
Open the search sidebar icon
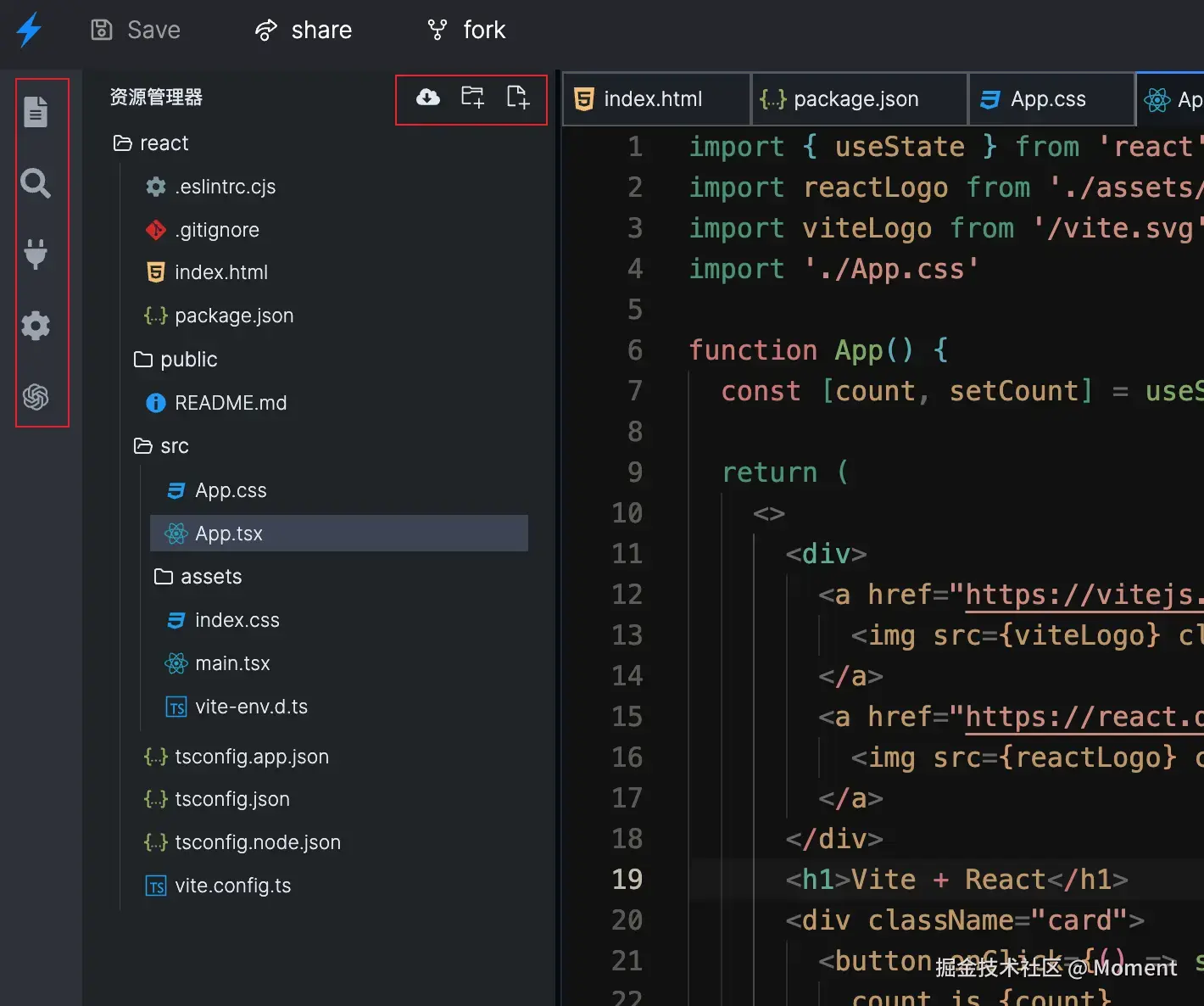tap(36, 182)
